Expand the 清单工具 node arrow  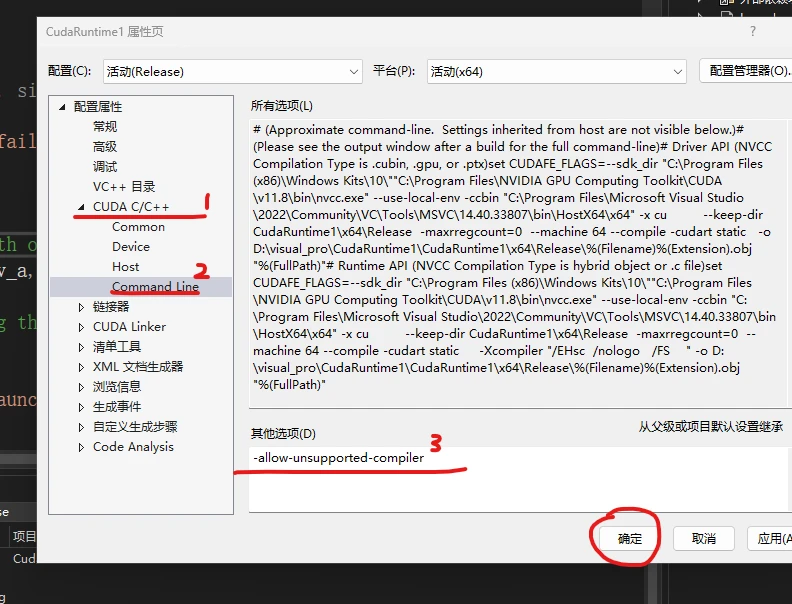click(x=81, y=347)
